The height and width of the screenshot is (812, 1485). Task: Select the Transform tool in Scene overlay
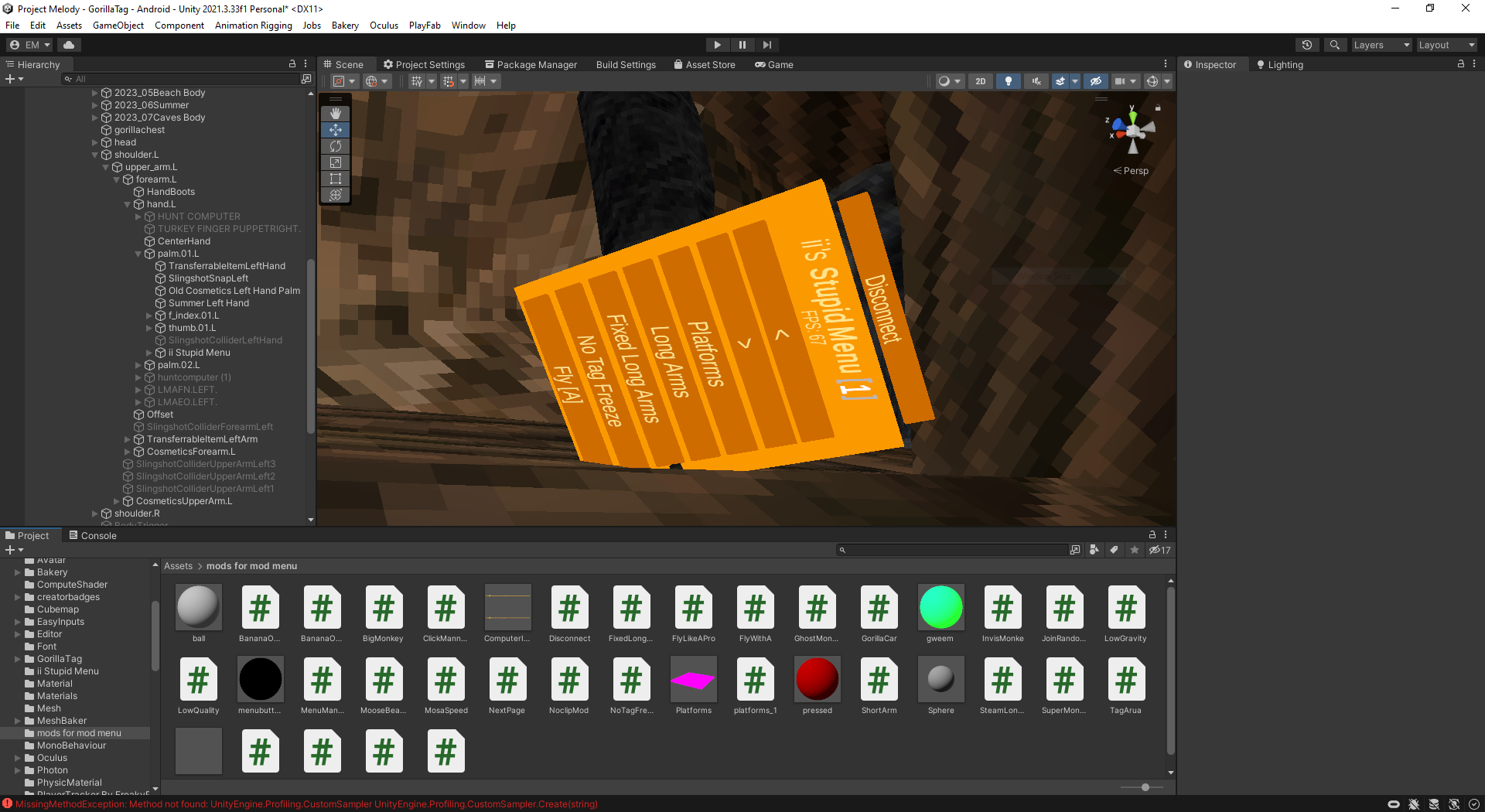coord(336,195)
